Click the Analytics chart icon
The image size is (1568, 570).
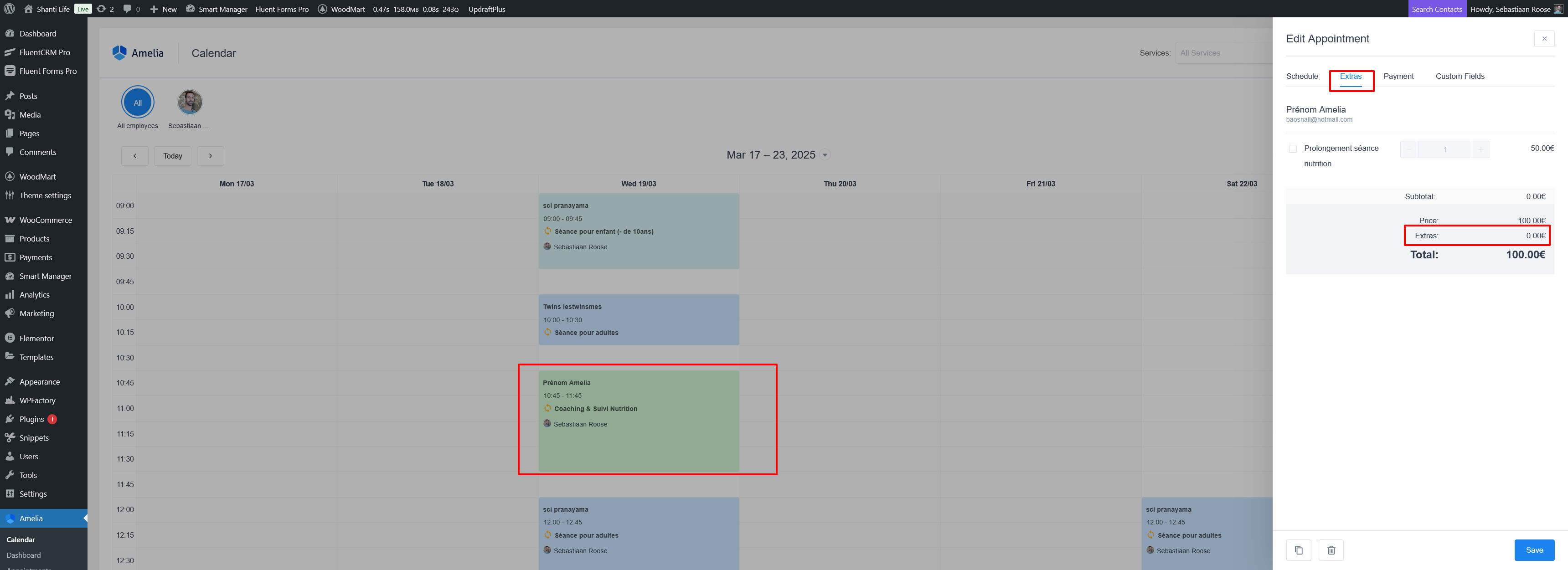coord(10,295)
